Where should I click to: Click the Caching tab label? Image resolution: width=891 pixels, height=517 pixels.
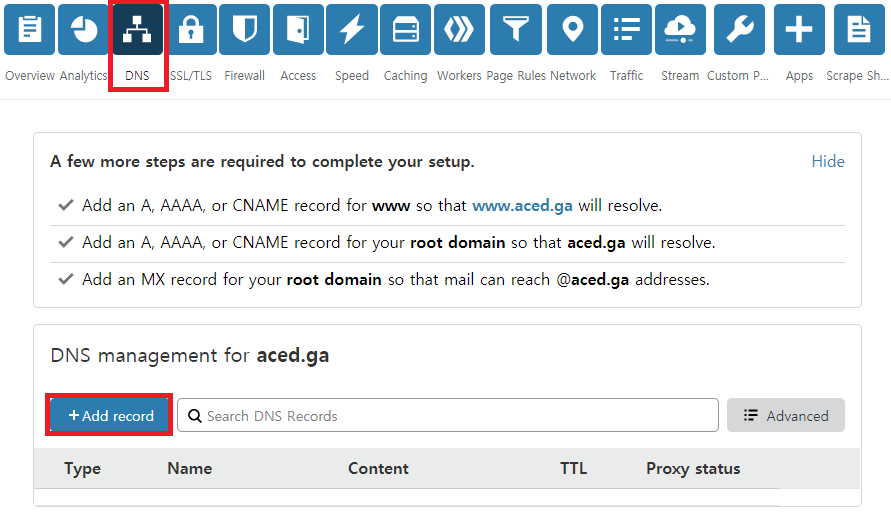[405, 76]
